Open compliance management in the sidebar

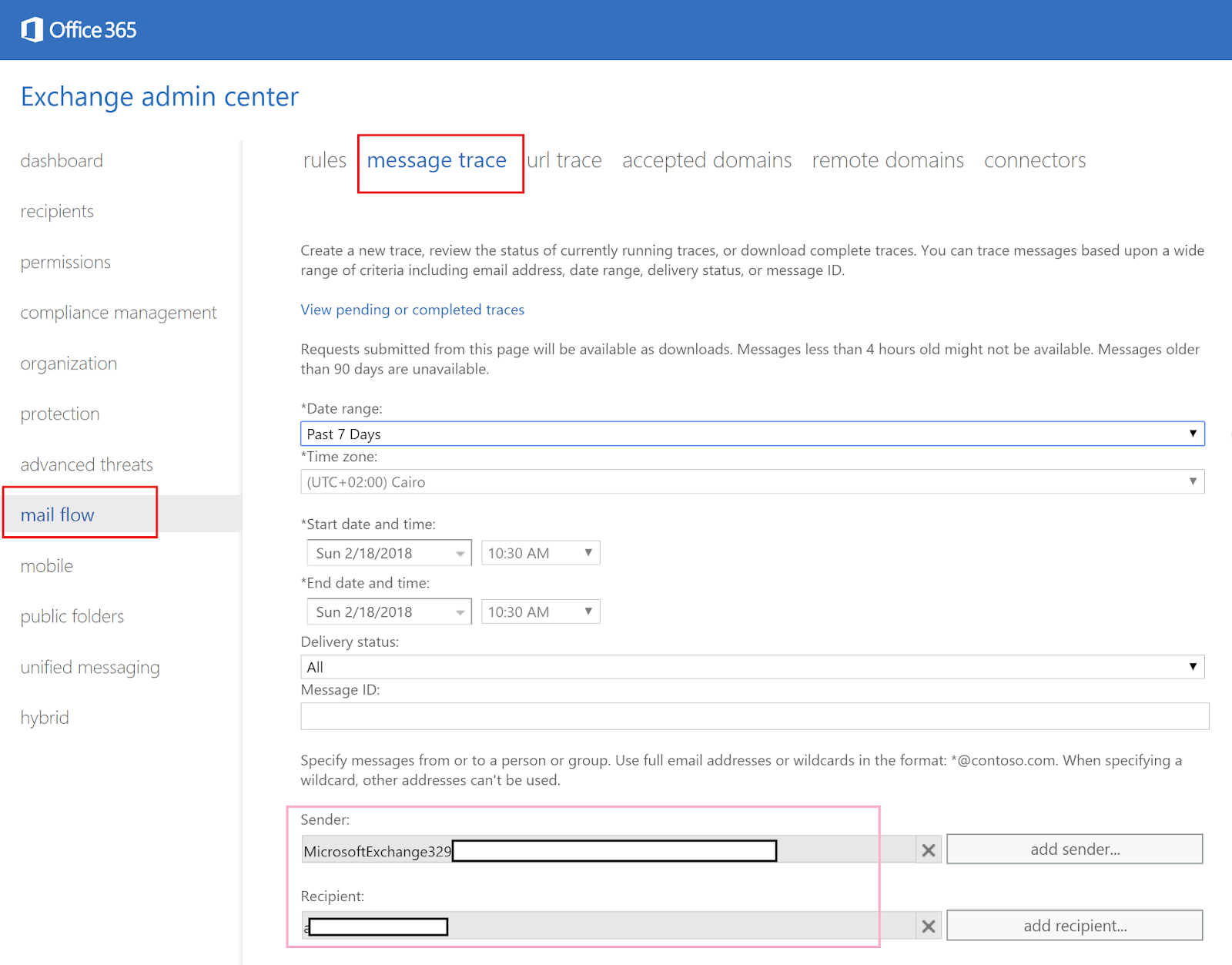pyautogui.click(x=119, y=313)
